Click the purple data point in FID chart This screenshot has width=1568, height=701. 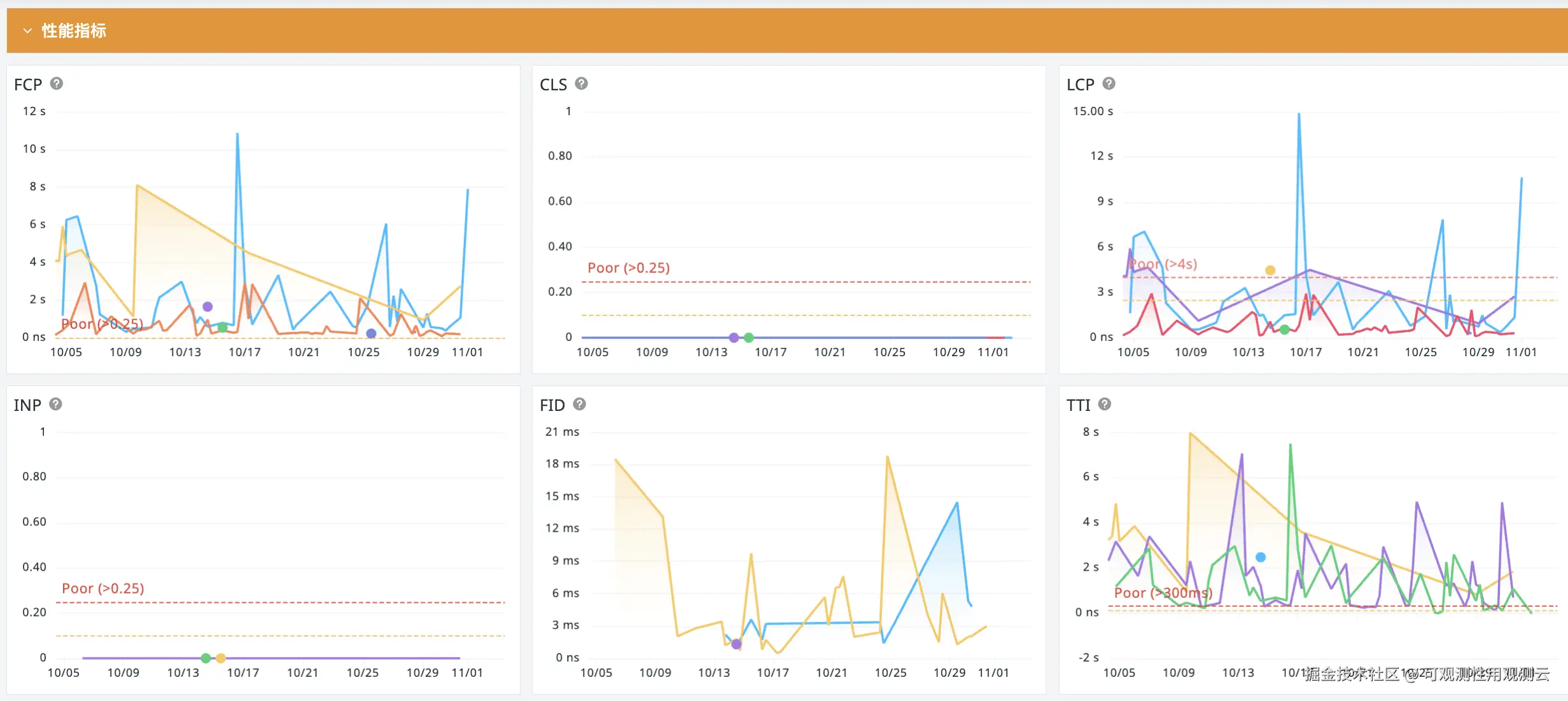coord(736,644)
